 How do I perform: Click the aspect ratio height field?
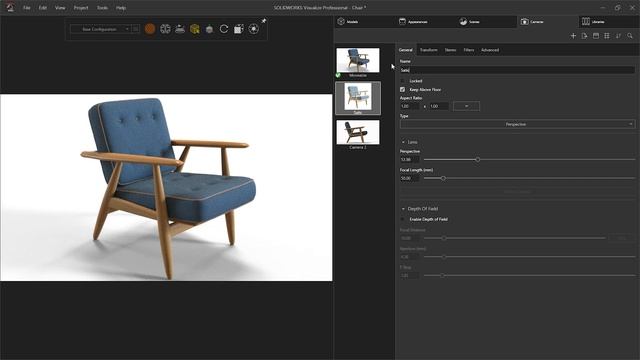click(439, 106)
